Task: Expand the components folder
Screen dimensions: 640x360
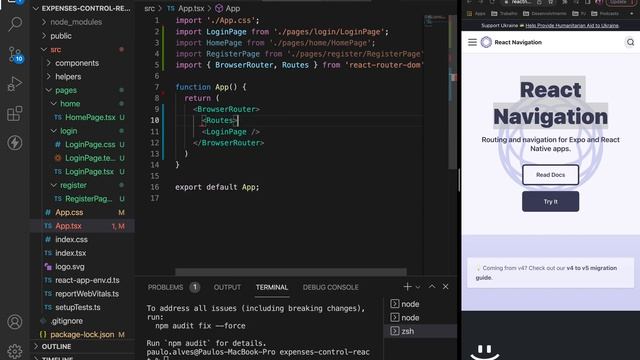Action: pyautogui.click(x=77, y=63)
